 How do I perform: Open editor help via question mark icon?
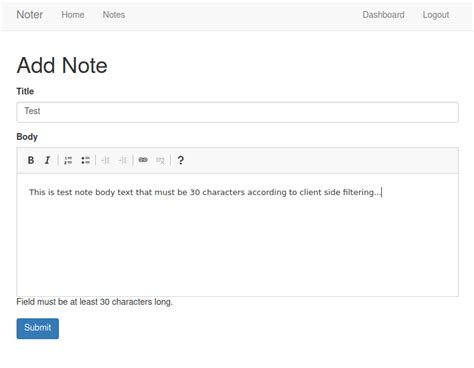[180, 160]
